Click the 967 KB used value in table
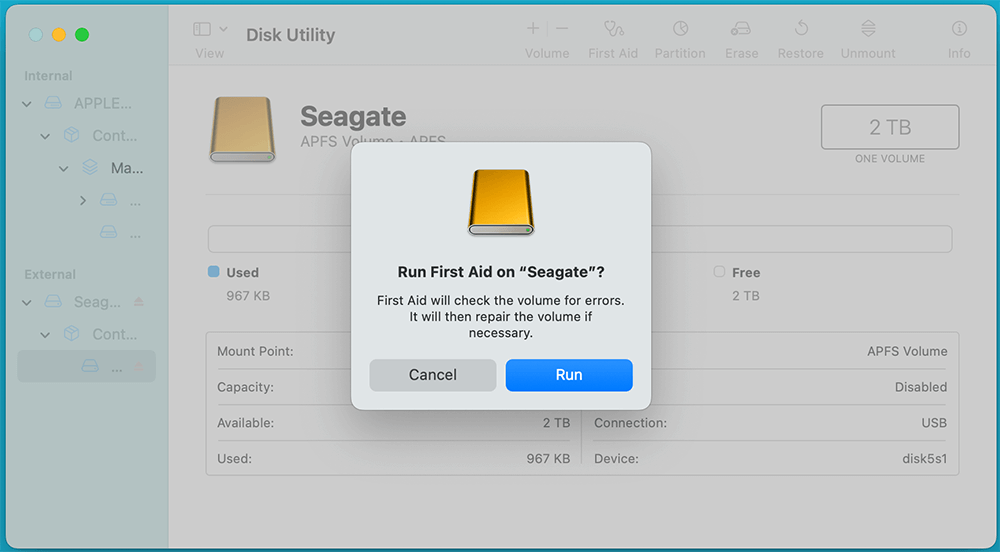Screen dimensions: 1000x552 click(x=548, y=458)
